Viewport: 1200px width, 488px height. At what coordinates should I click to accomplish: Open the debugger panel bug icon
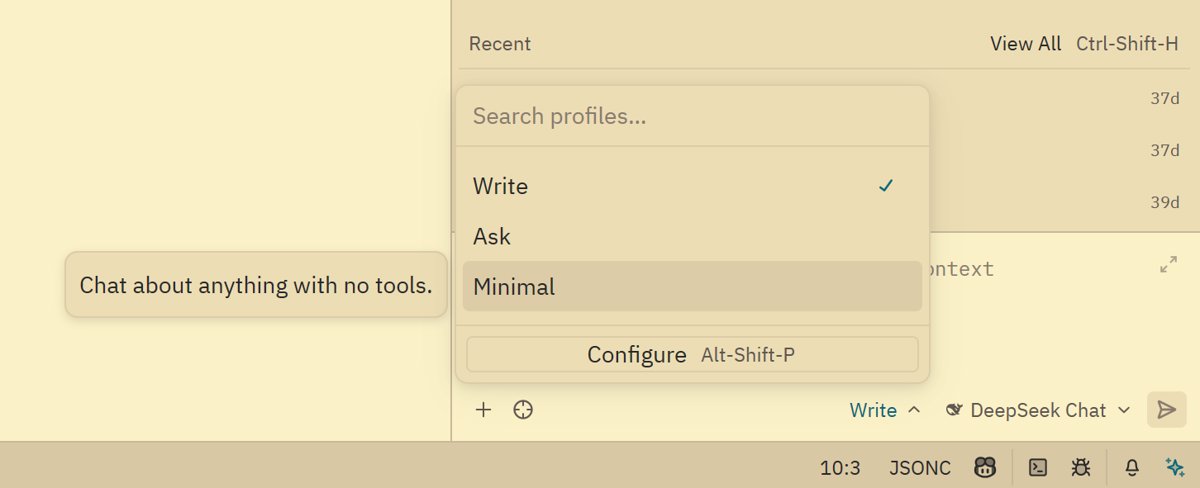click(1080, 467)
